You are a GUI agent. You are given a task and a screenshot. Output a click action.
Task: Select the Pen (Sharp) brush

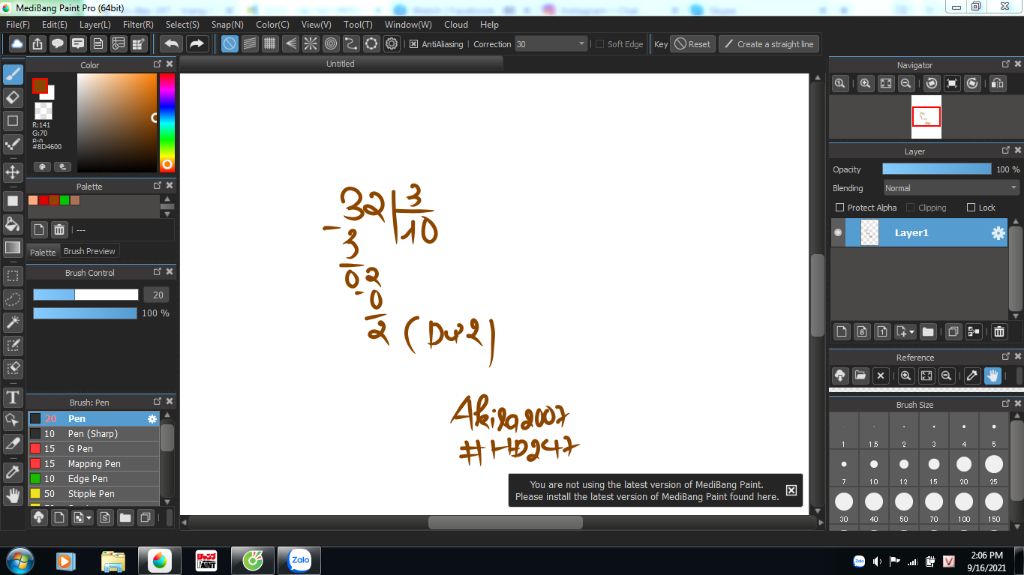pos(93,434)
